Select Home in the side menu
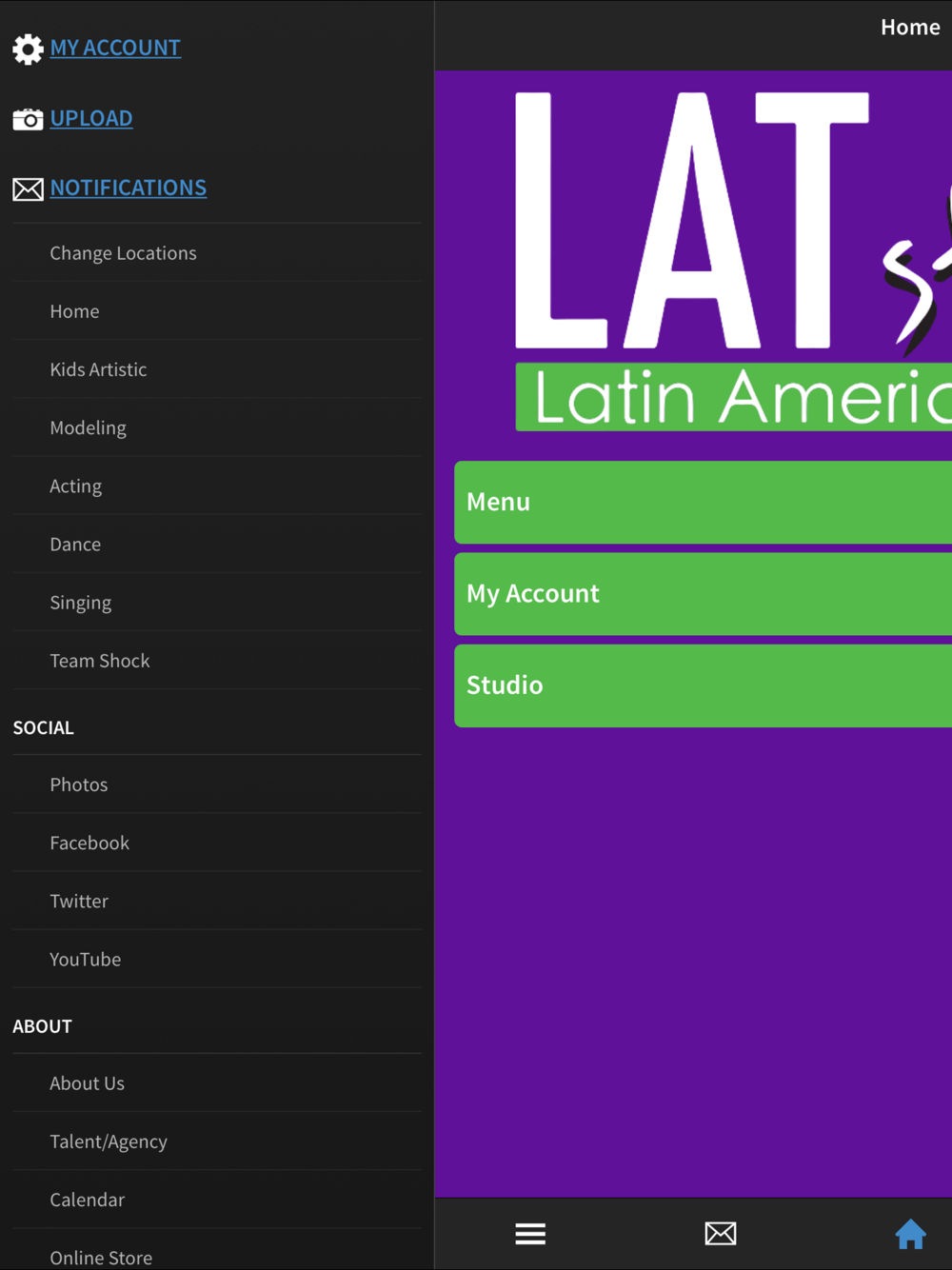This screenshot has width=952, height=1270. pos(217,311)
